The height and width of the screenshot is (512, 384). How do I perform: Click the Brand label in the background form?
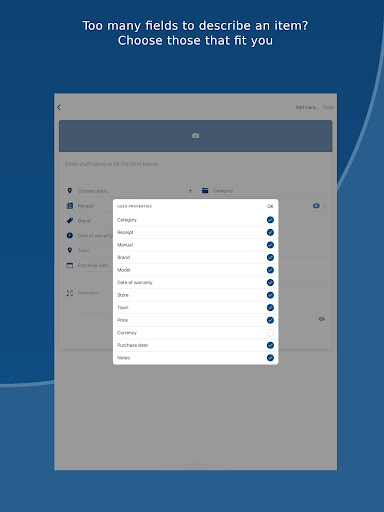(84, 221)
